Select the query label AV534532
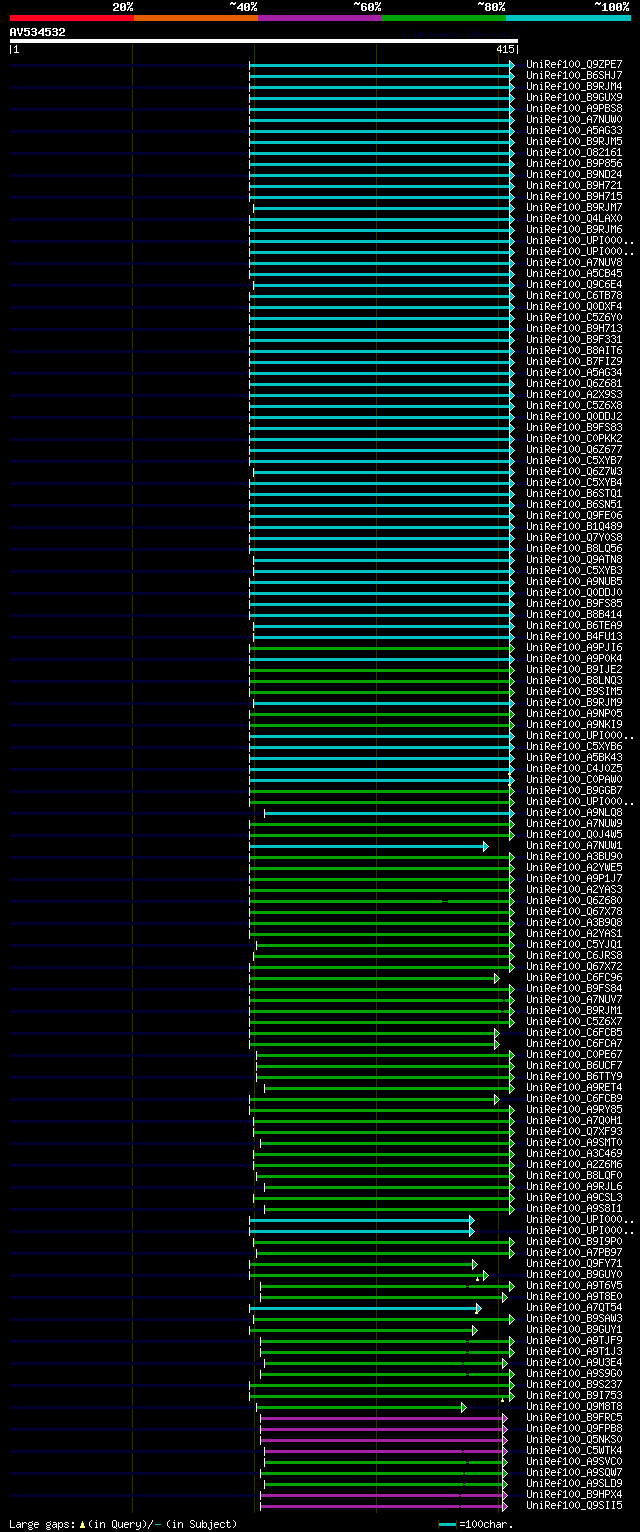640x1532 pixels. [38, 32]
